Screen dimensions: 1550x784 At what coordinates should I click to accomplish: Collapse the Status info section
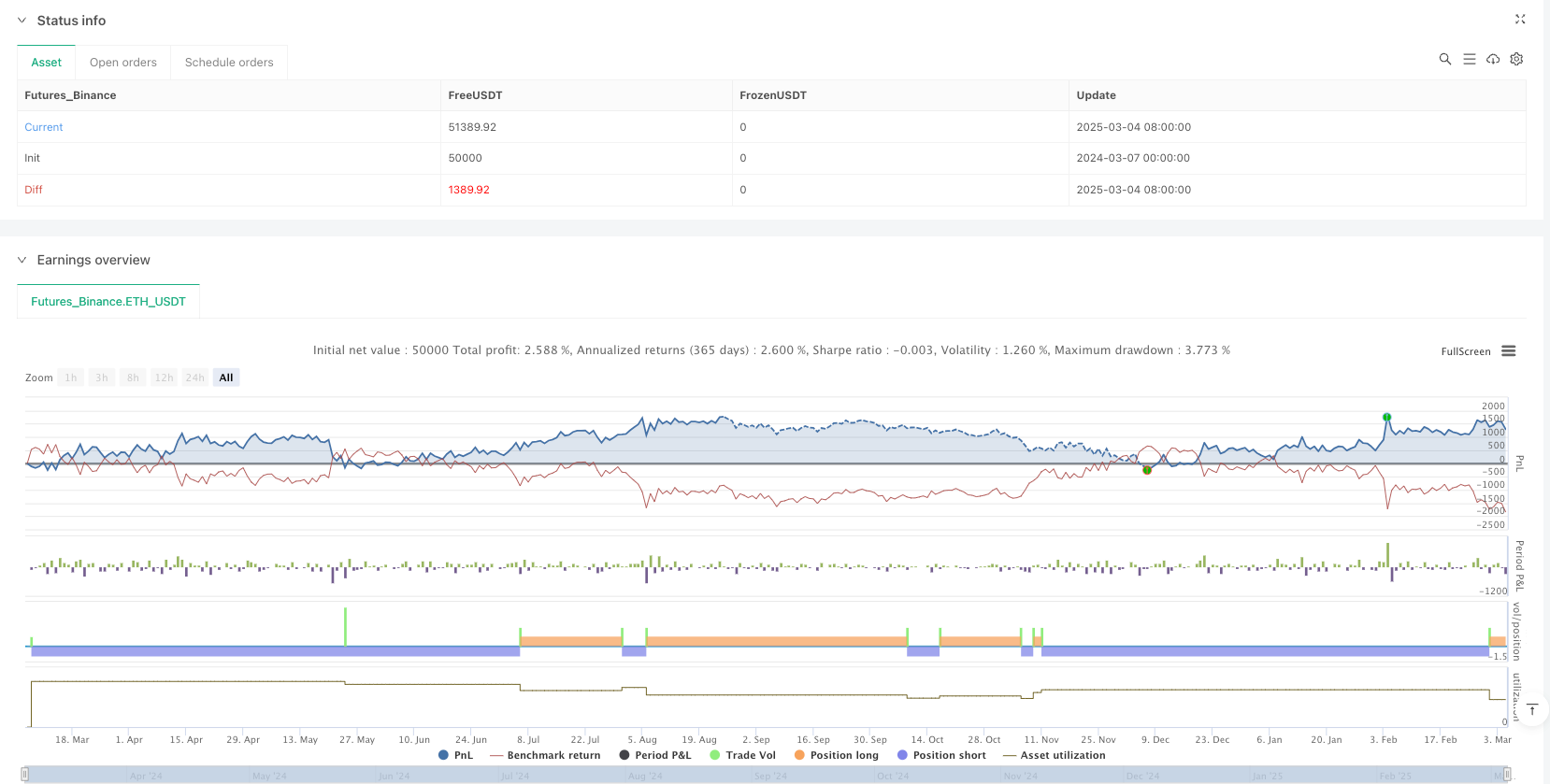point(22,21)
